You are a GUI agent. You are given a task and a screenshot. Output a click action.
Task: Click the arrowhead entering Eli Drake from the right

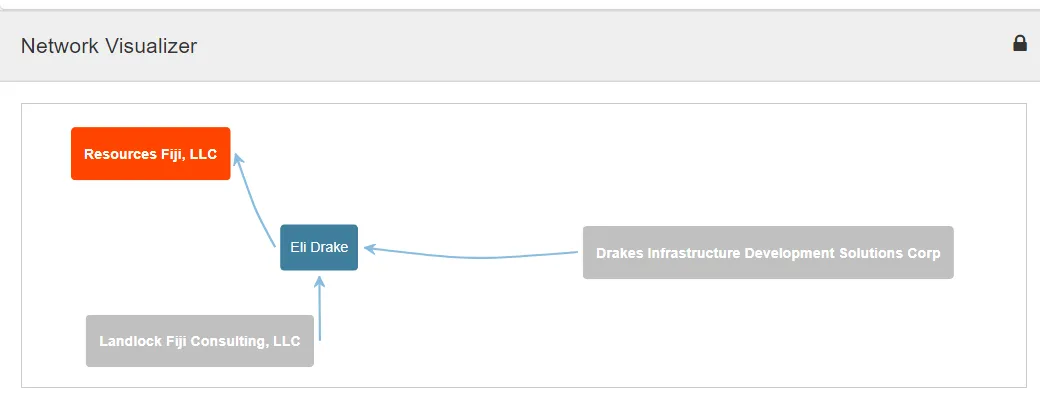tap(369, 248)
